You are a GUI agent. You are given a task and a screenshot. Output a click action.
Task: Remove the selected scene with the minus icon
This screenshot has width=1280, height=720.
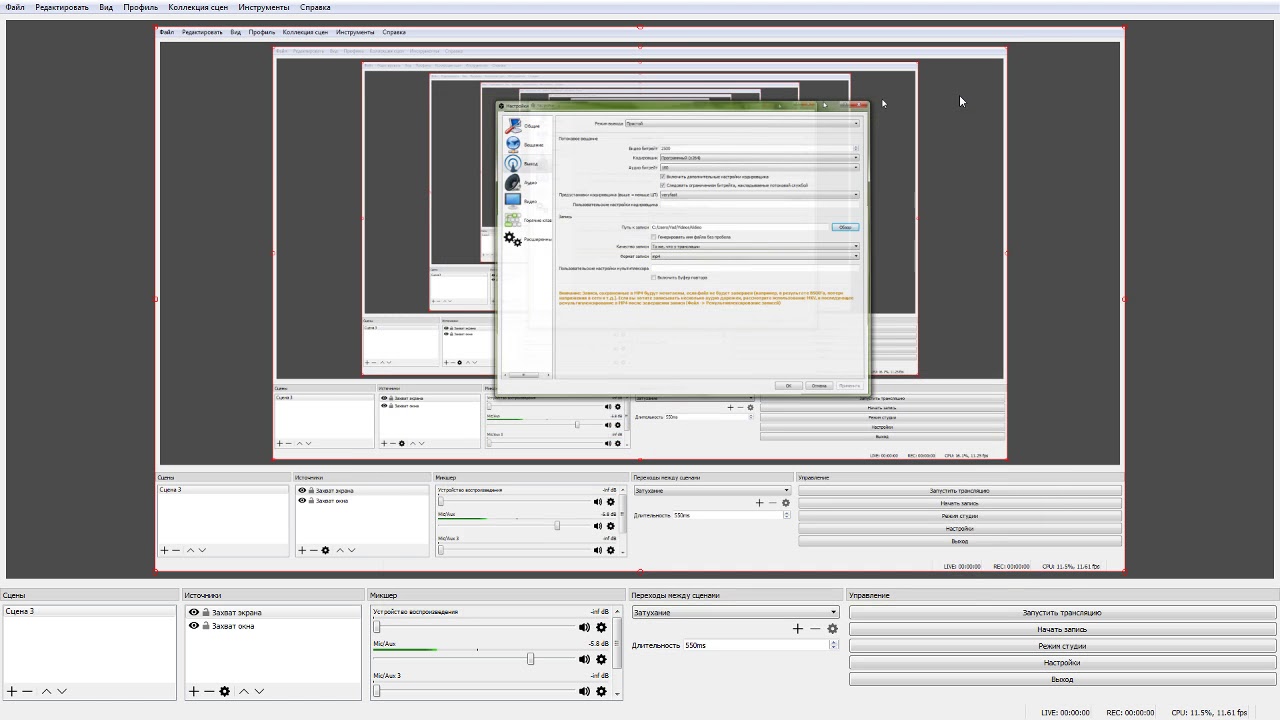[27, 691]
